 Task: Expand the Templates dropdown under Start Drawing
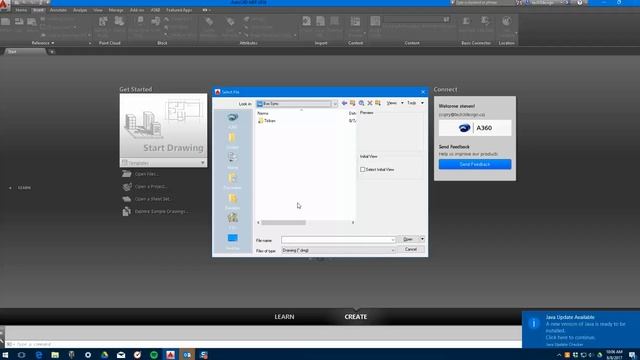[202, 163]
